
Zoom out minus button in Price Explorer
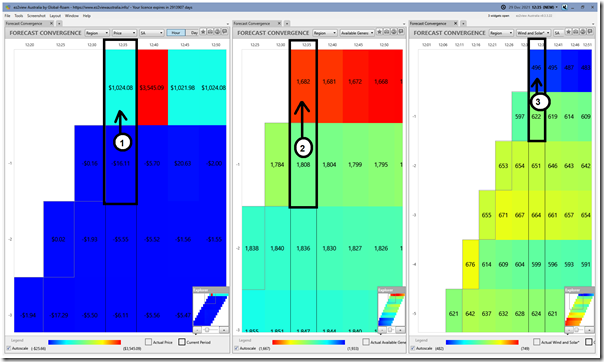(197, 330)
